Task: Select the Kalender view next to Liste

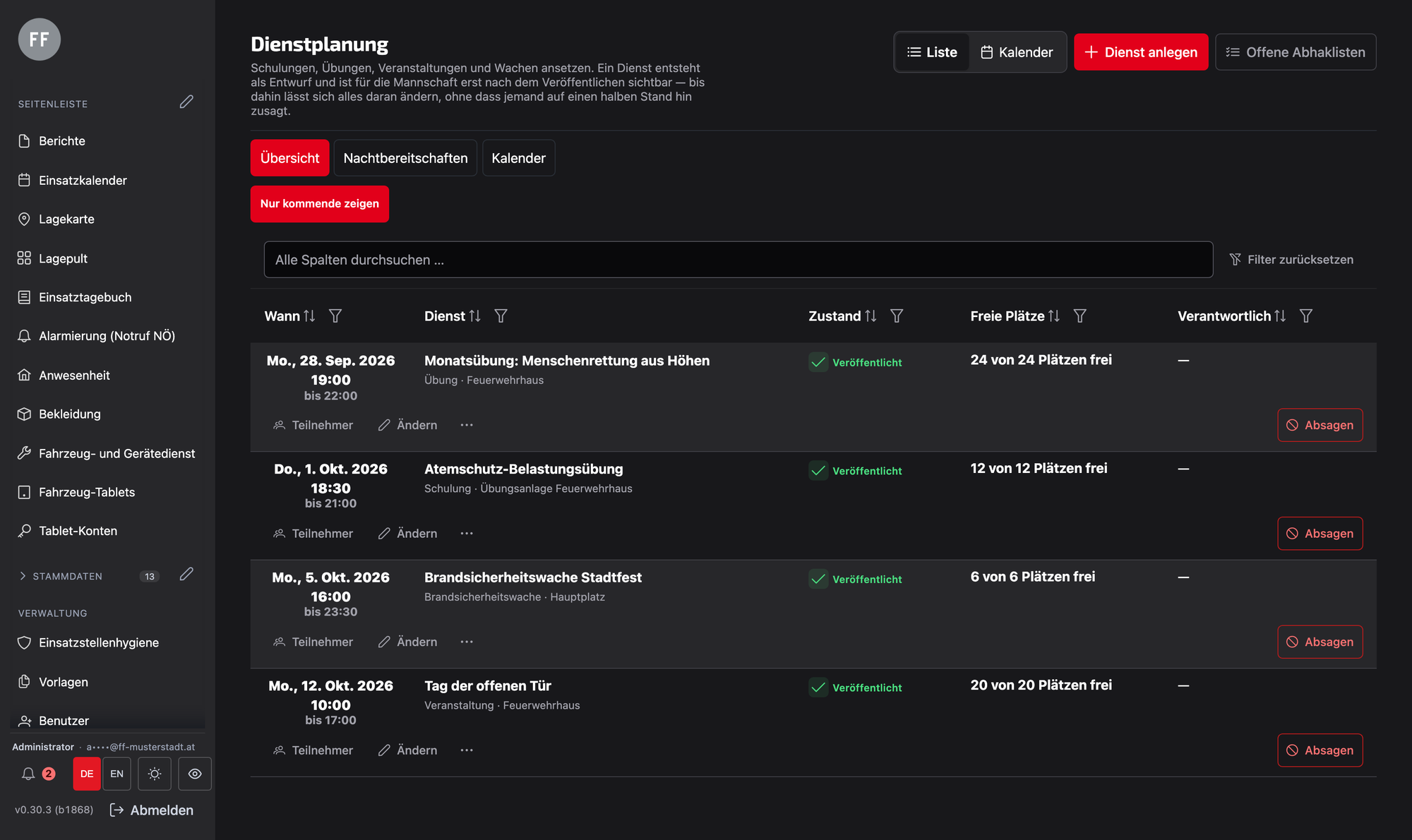Action: tap(1017, 52)
